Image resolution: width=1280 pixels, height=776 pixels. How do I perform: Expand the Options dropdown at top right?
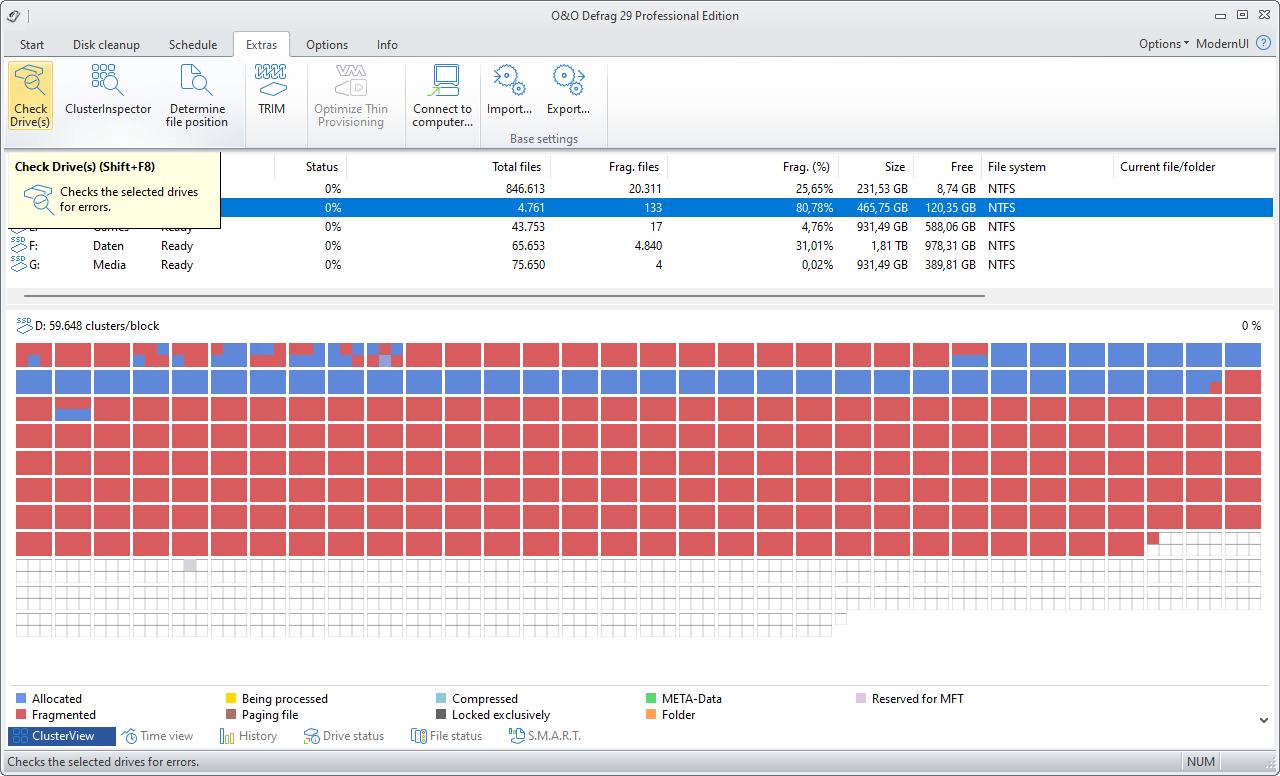coord(1164,43)
